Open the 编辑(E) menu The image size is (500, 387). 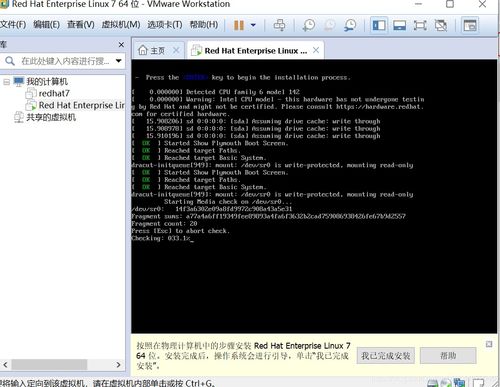46,25
